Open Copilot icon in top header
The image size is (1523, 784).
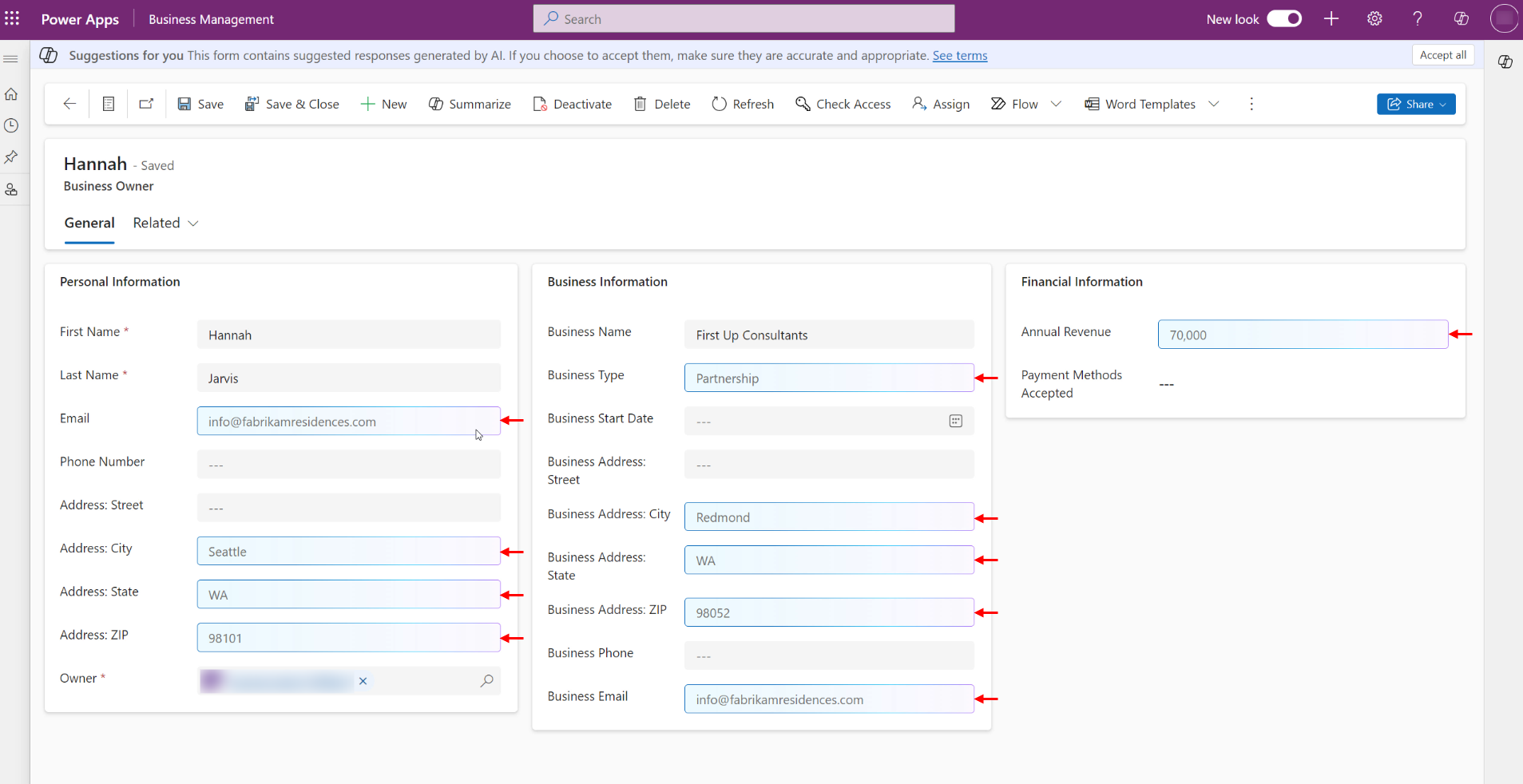click(1461, 18)
